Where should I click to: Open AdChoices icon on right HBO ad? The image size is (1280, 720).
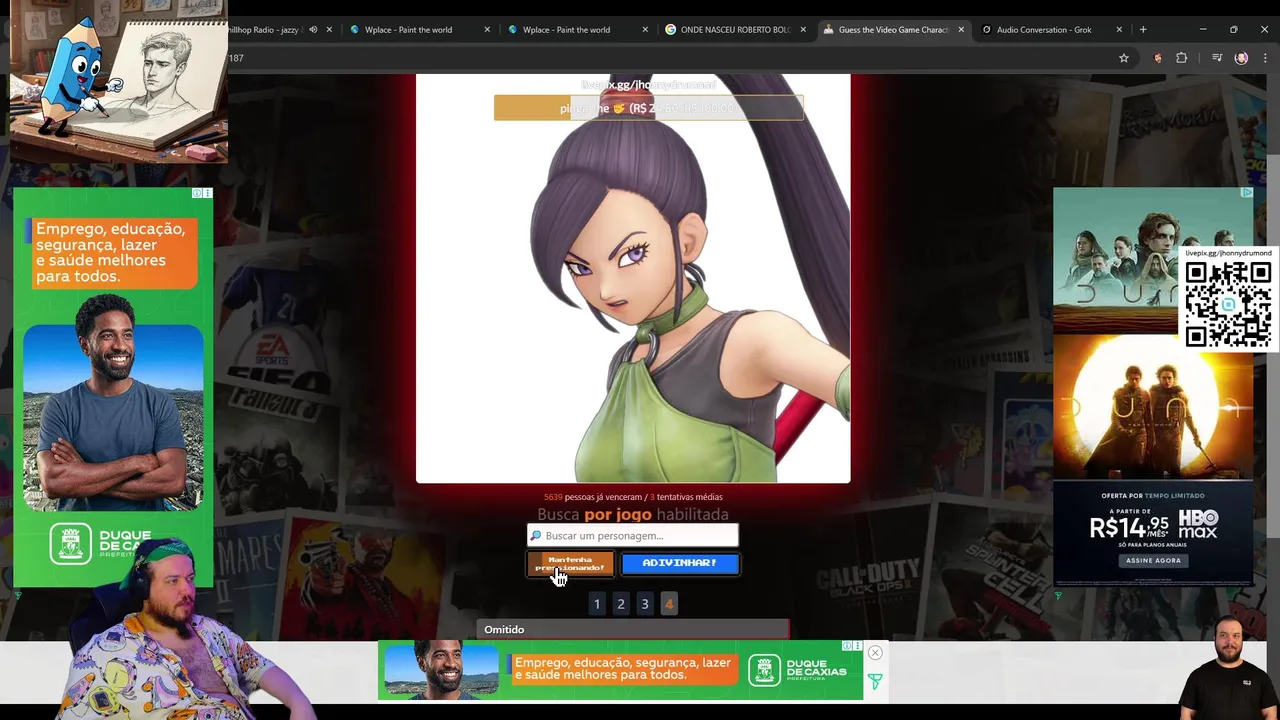[1247, 192]
